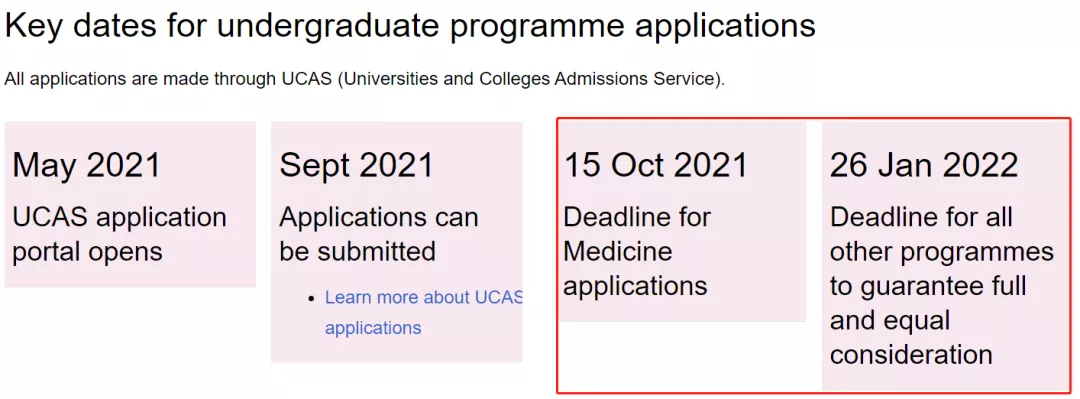
Task: Select the Sept 2021 date heading
Action: [357, 165]
